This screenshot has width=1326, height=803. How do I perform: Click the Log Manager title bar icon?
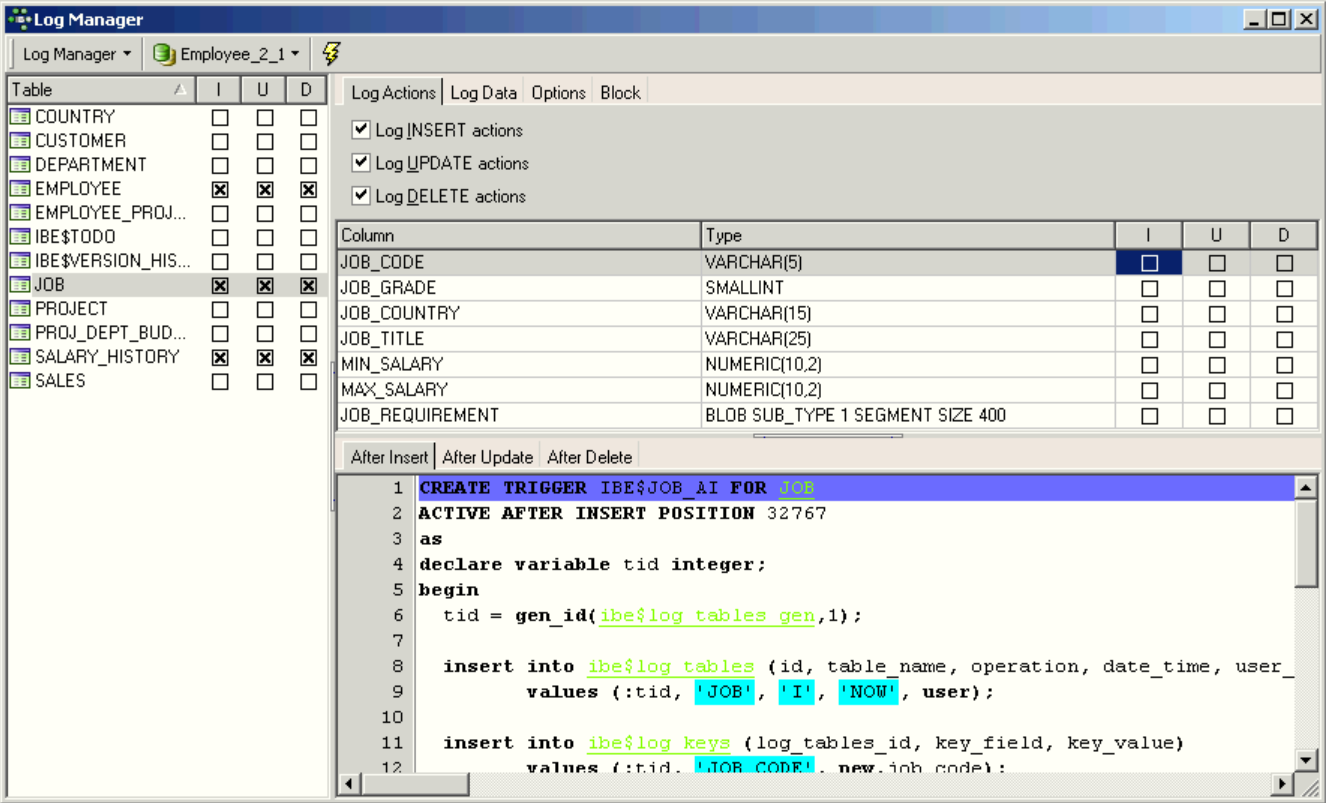pos(18,19)
